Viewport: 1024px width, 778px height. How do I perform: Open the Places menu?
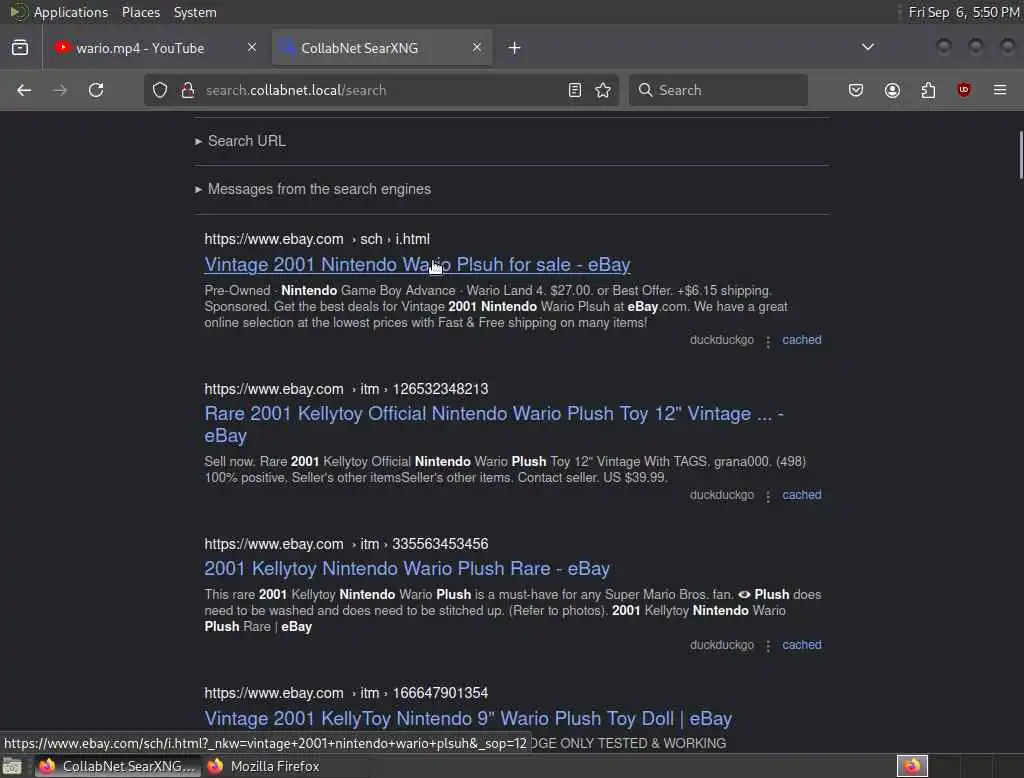coord(141,12)
